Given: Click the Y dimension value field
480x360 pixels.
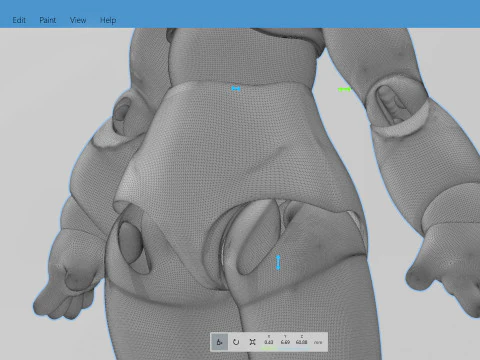Looking at the screenshot, I should [x=285, y=342].
